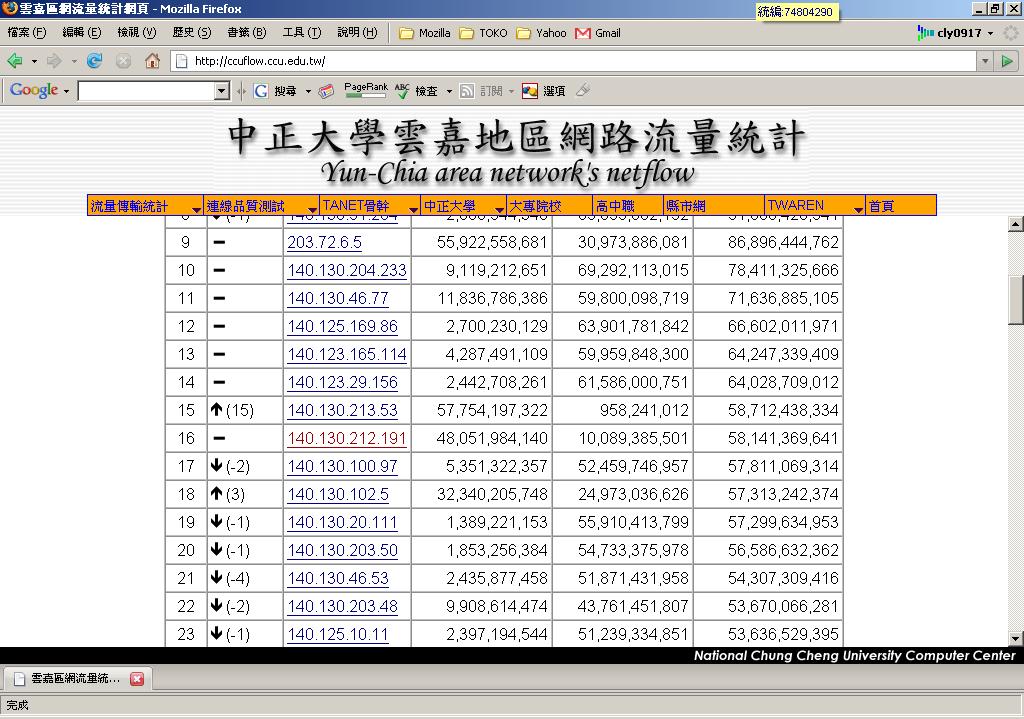Open IP link 140.130.204.233
1024x719 pixels.
click(x=347, y=270)
